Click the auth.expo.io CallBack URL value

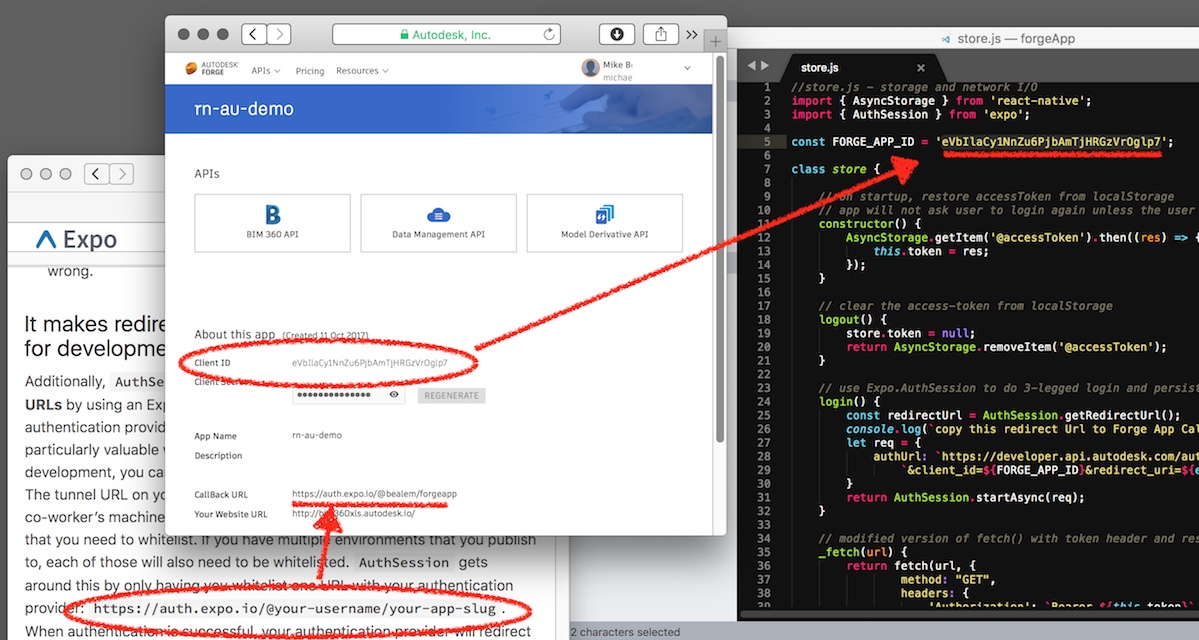[374, 494]
